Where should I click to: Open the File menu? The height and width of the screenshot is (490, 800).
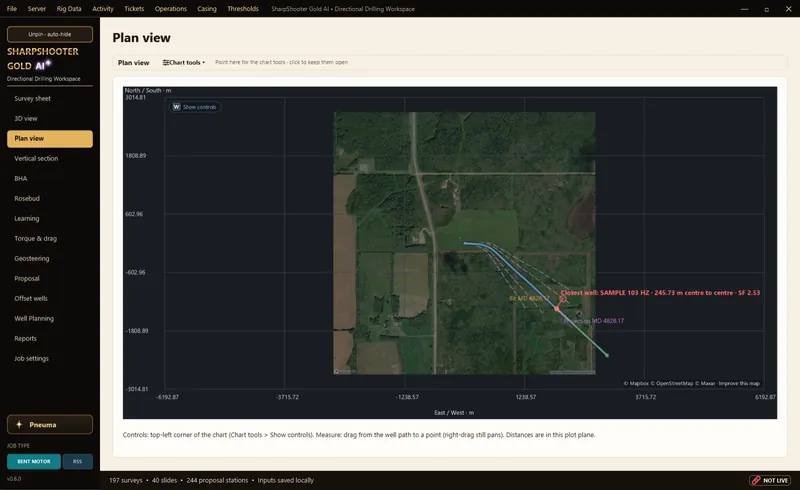click(12, 9)
